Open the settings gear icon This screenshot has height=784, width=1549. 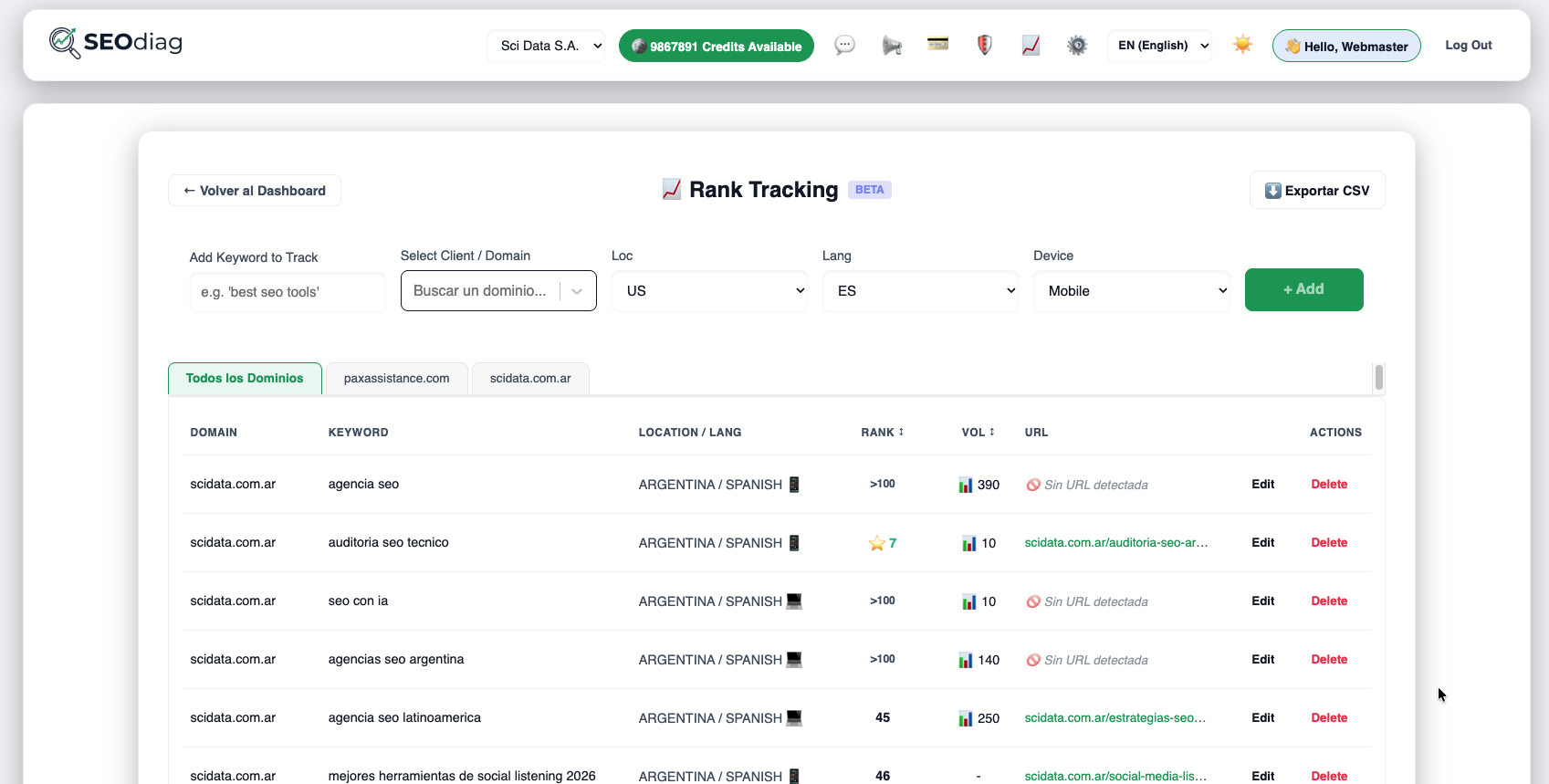pos(1078,45)
